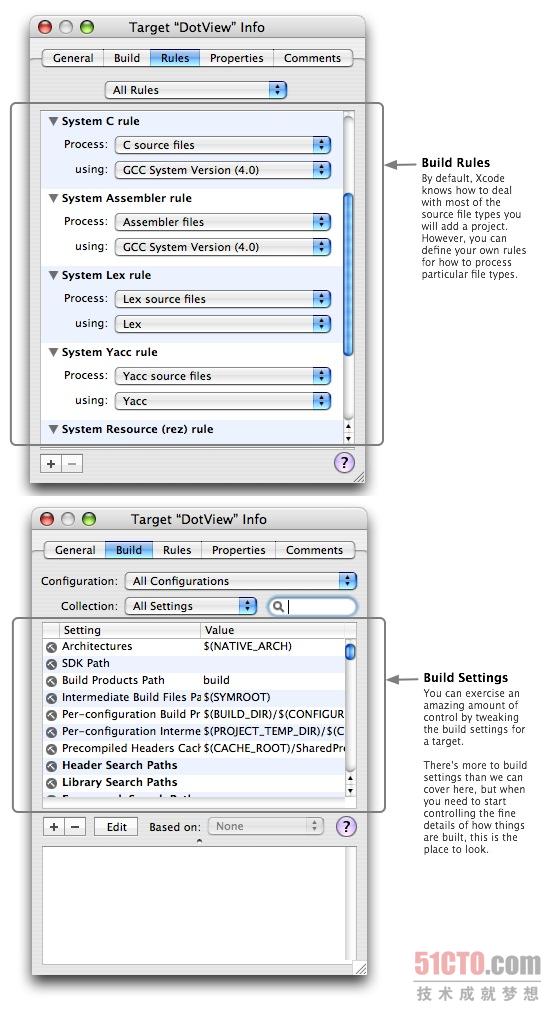The width and height of the screenshot is (548, 1010).
Task: Switch to Rules tab in lower window
Action: tap(177, 550)
